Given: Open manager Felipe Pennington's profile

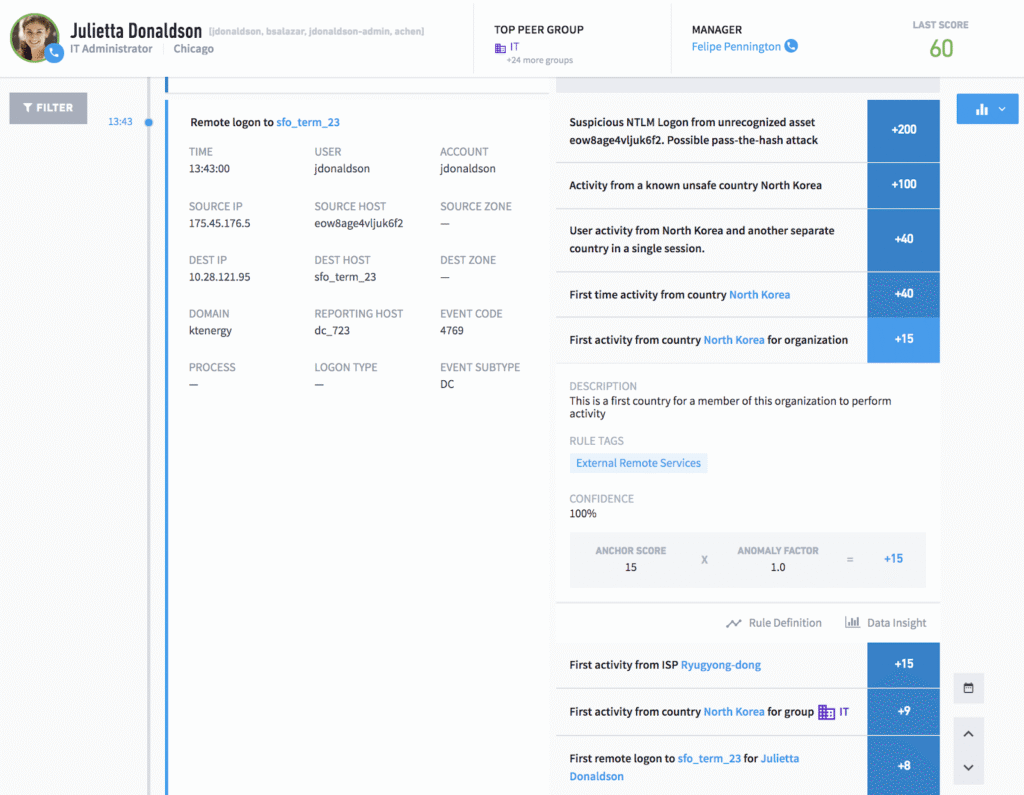Looking at the screenshot, I should tap(736, 46).
